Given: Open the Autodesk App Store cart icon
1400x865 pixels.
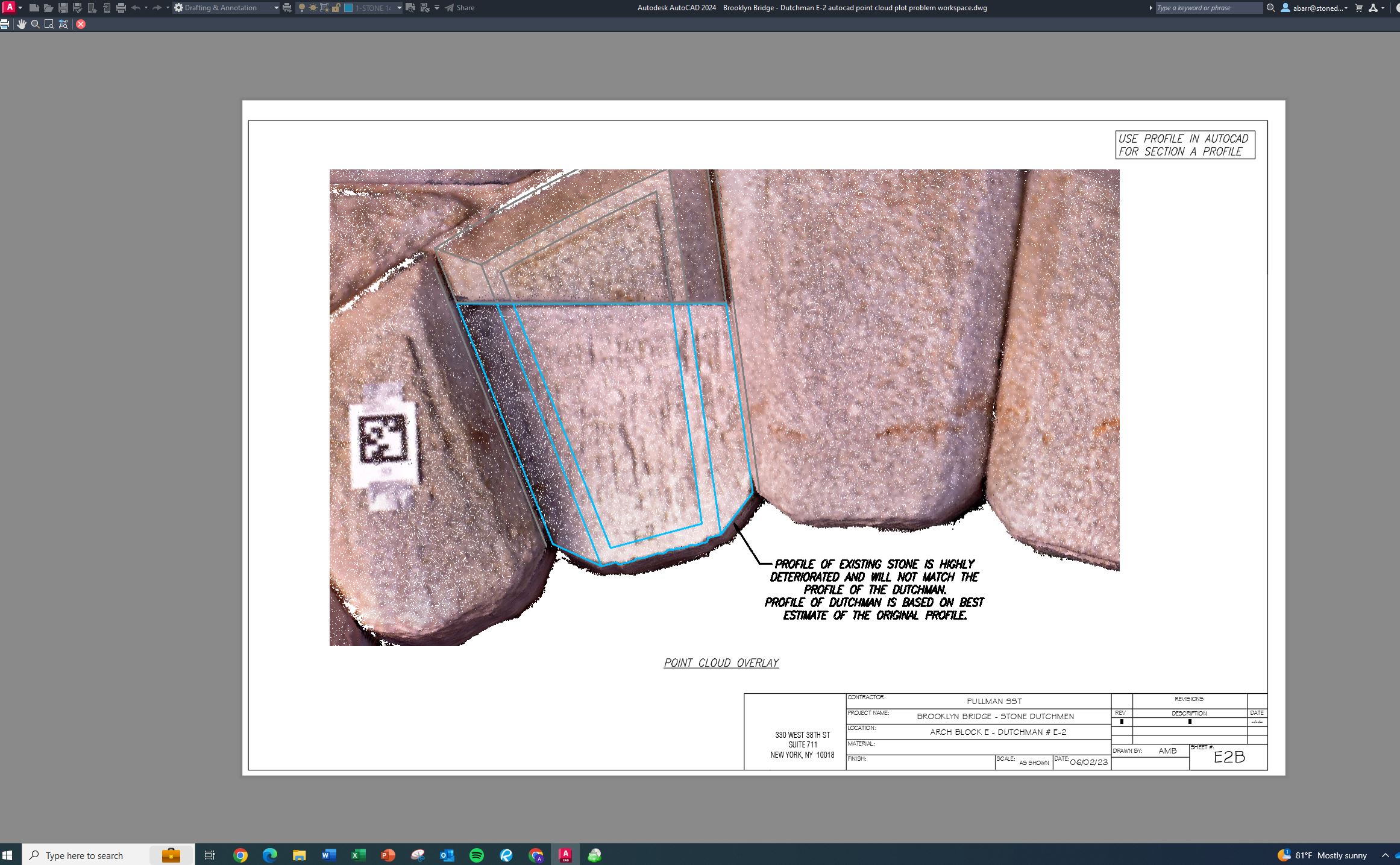Looking at the screenshot, I should [x=1359, y=8].
